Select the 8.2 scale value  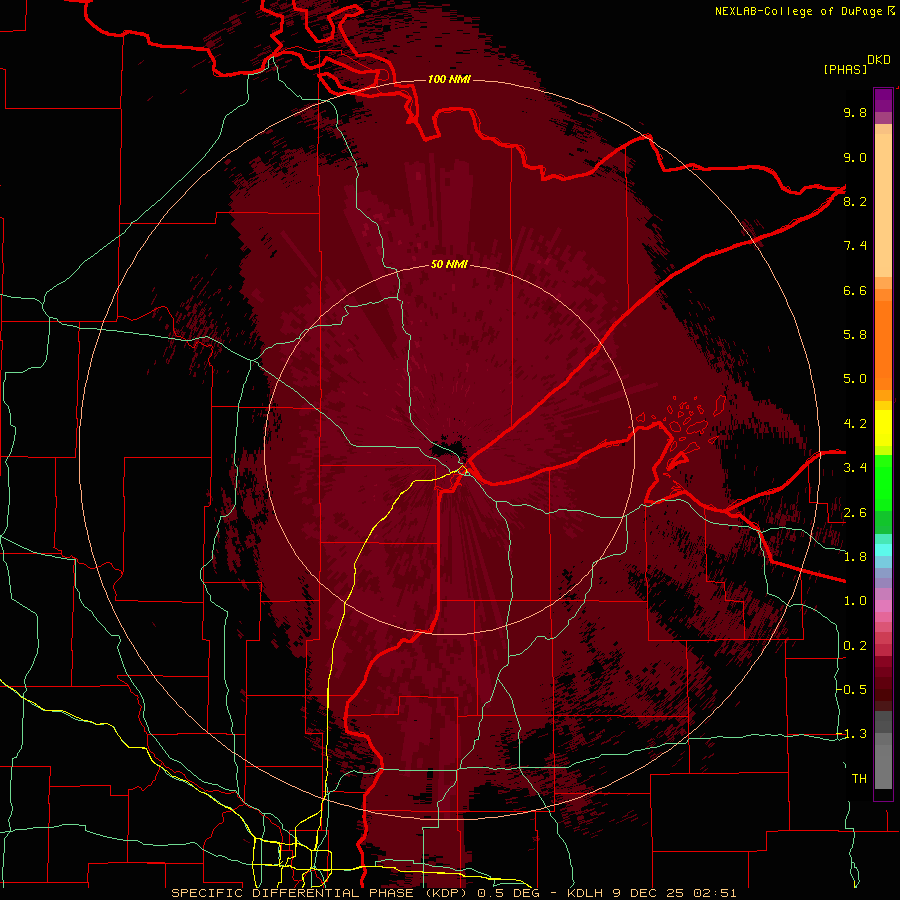coord(855,201)
